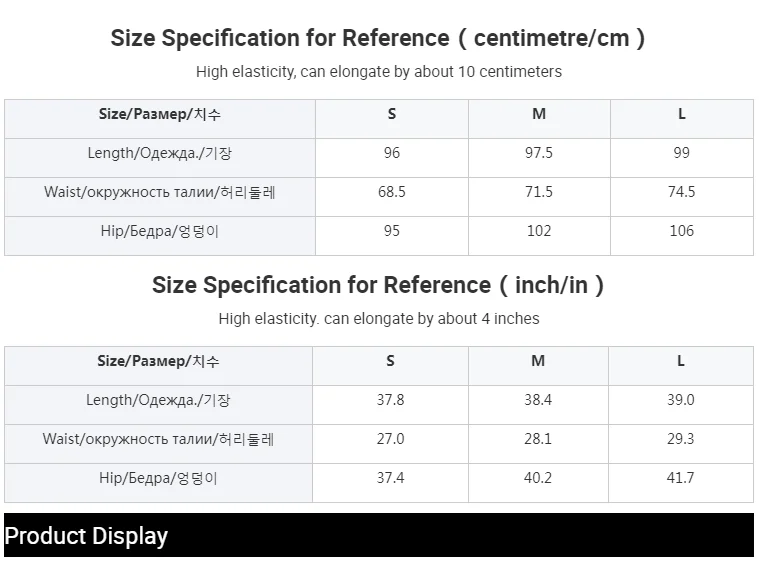
Task: Click the Product Display black banner
Action: (x=379, y=535)
